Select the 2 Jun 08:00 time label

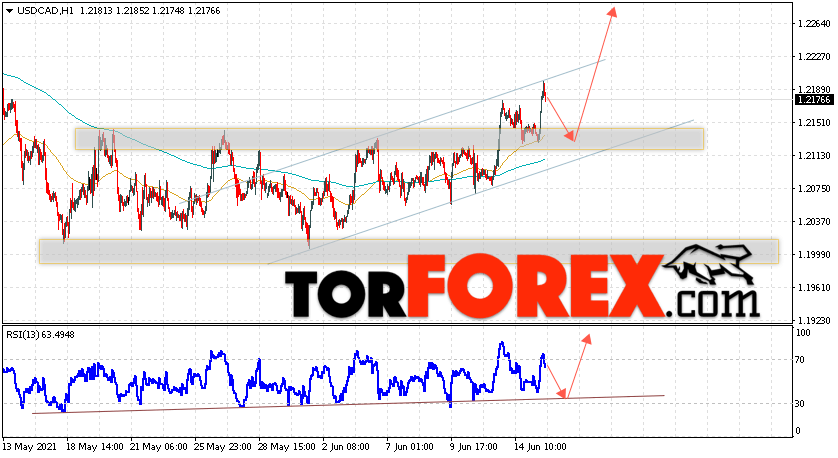tap(346, 447)
